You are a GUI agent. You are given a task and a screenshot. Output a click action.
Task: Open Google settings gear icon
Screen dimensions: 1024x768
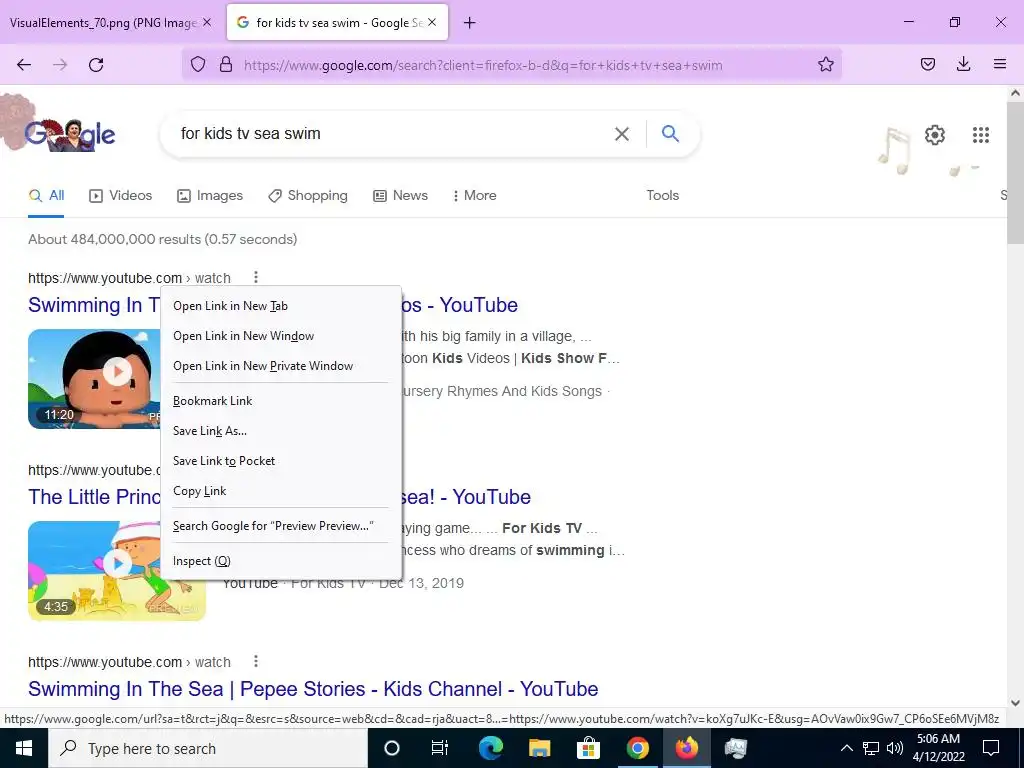[x=935, y=135]
